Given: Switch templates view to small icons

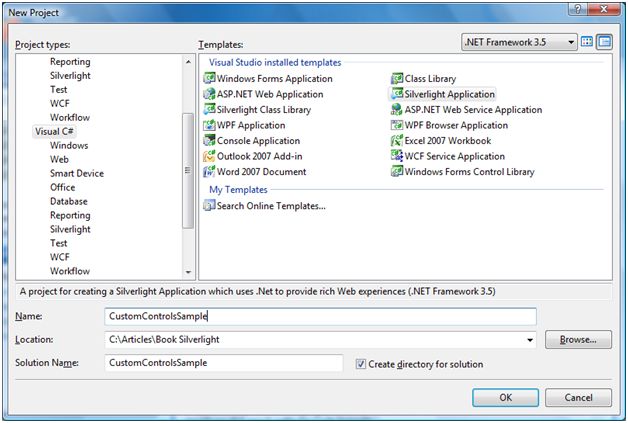Looking at the screenshot, I should point(604,42).
